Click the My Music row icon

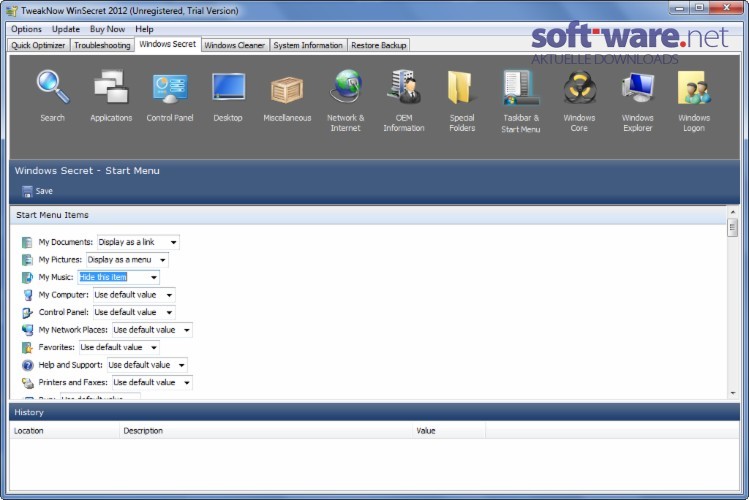click(27, 277)
